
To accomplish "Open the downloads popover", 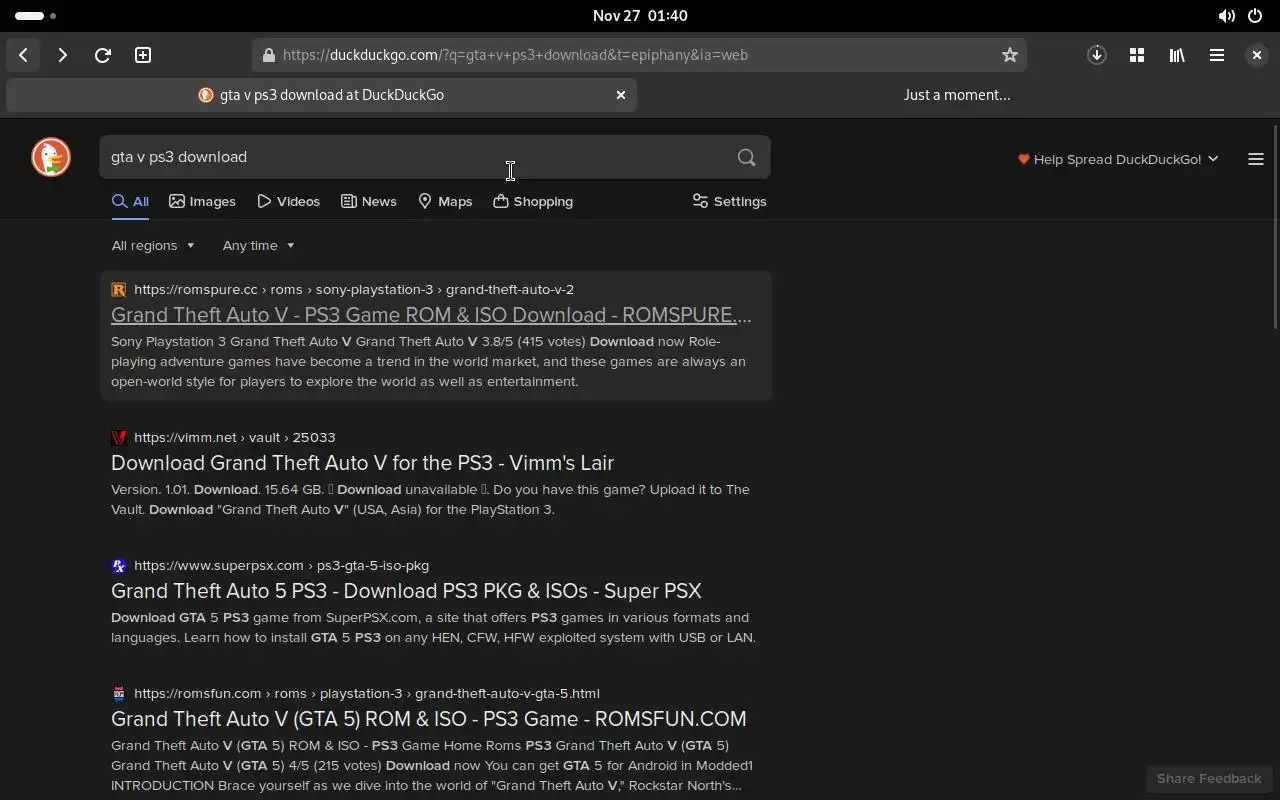I will [1097, 55].
